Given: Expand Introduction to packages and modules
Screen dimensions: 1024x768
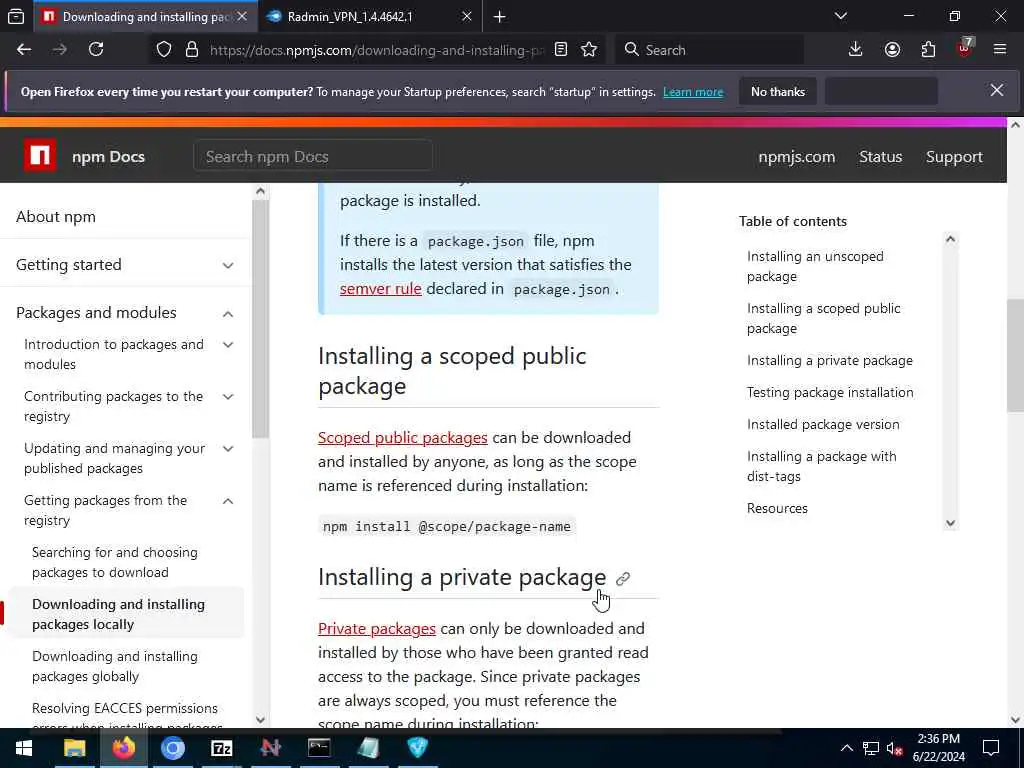Looking at the screenshot, I should click(228, 345).
